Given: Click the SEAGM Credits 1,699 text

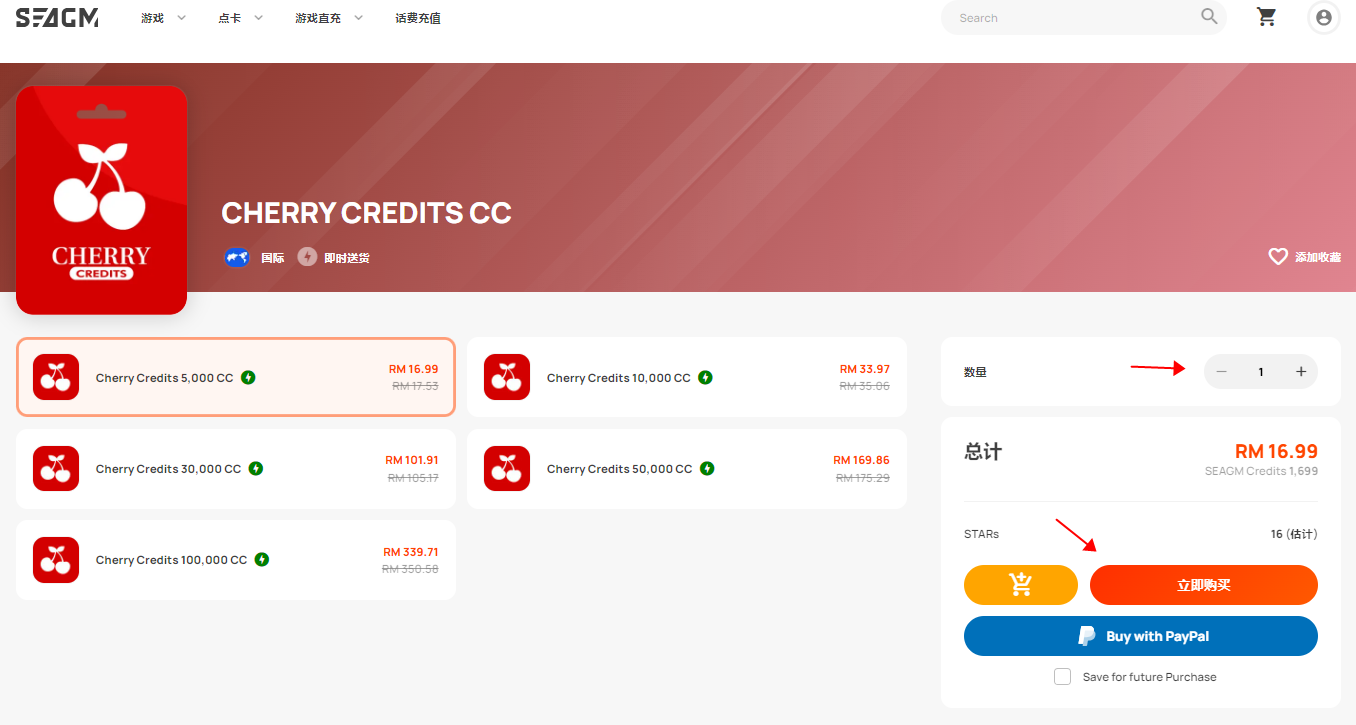Looking at the screenshot, I should tap(1261, 471).
